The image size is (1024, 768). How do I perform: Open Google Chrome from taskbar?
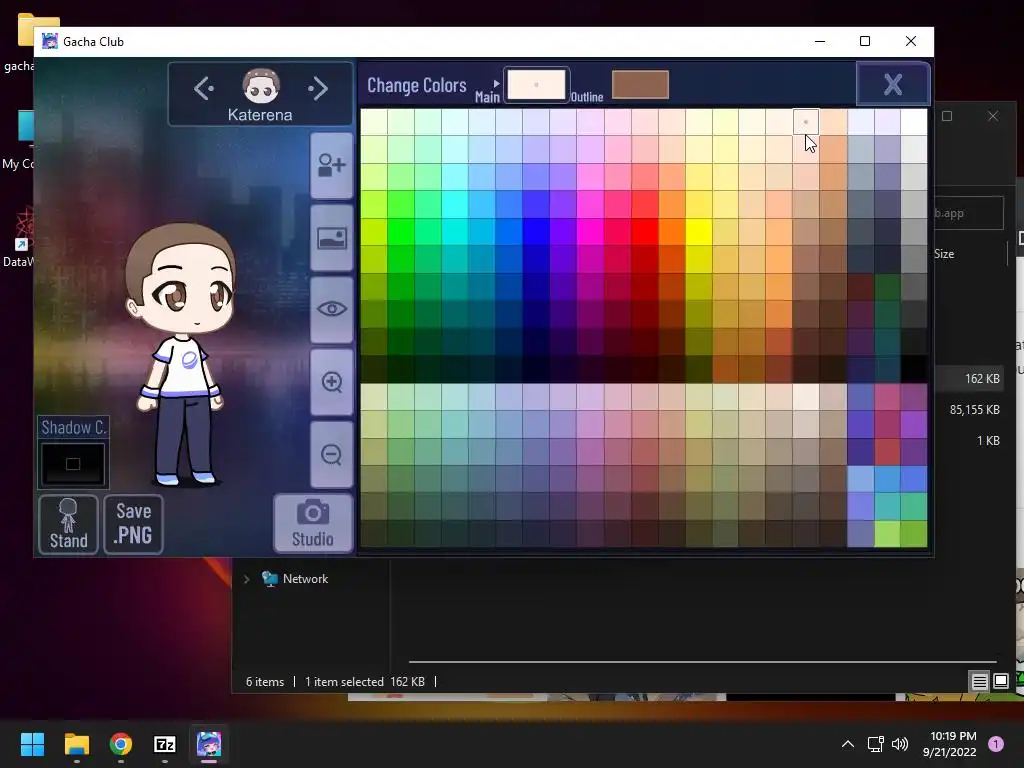point(121,744)
